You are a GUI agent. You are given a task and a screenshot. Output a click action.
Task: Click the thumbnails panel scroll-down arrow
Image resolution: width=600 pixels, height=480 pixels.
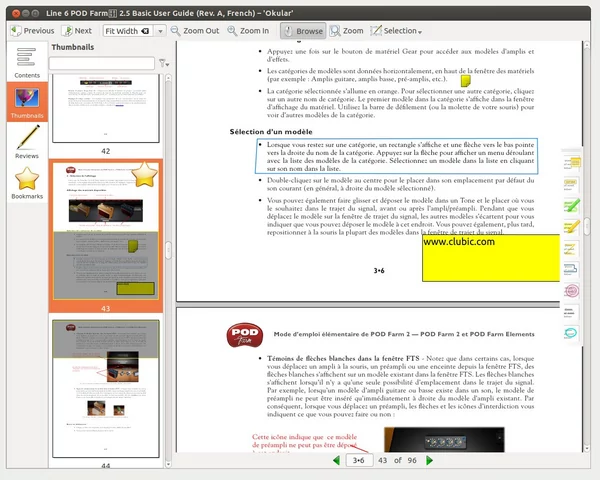point(168,464)
